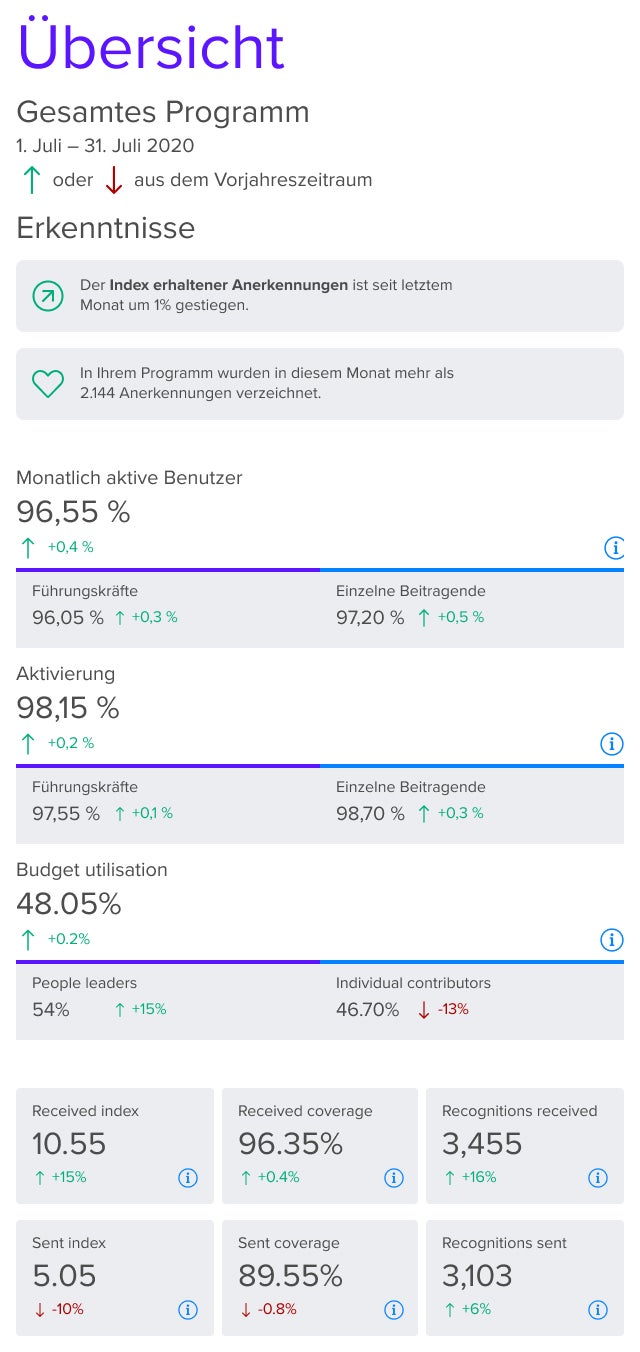Click info icon on Received index card

[x=187, y=1178]
